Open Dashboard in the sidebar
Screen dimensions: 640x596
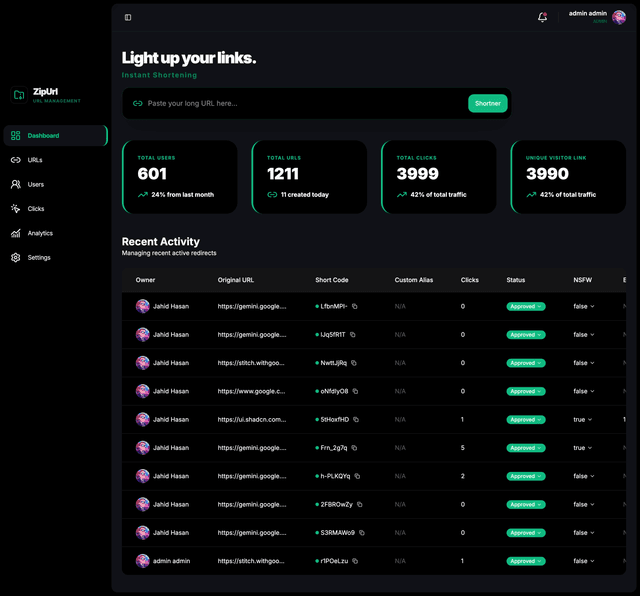click(x=55, y=136)
